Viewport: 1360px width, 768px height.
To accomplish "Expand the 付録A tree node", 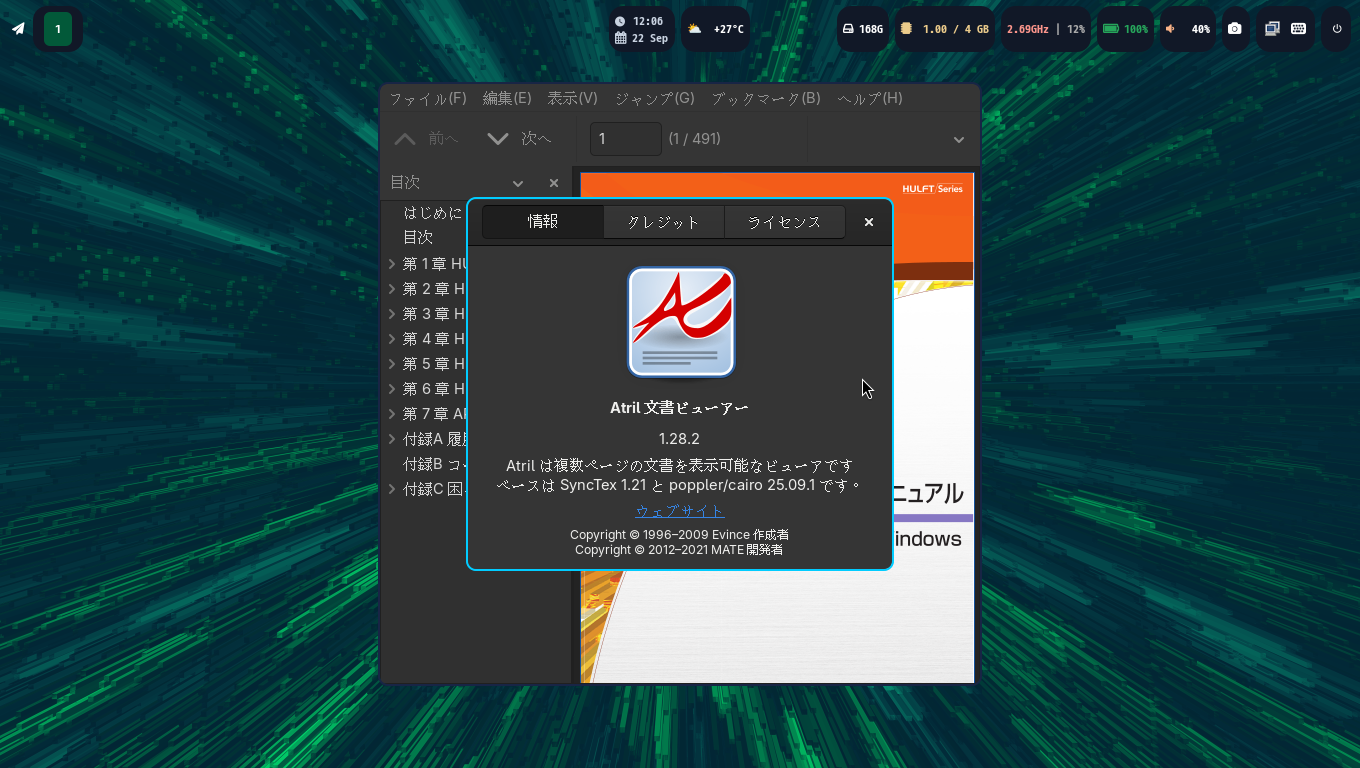I will [392, 439].
